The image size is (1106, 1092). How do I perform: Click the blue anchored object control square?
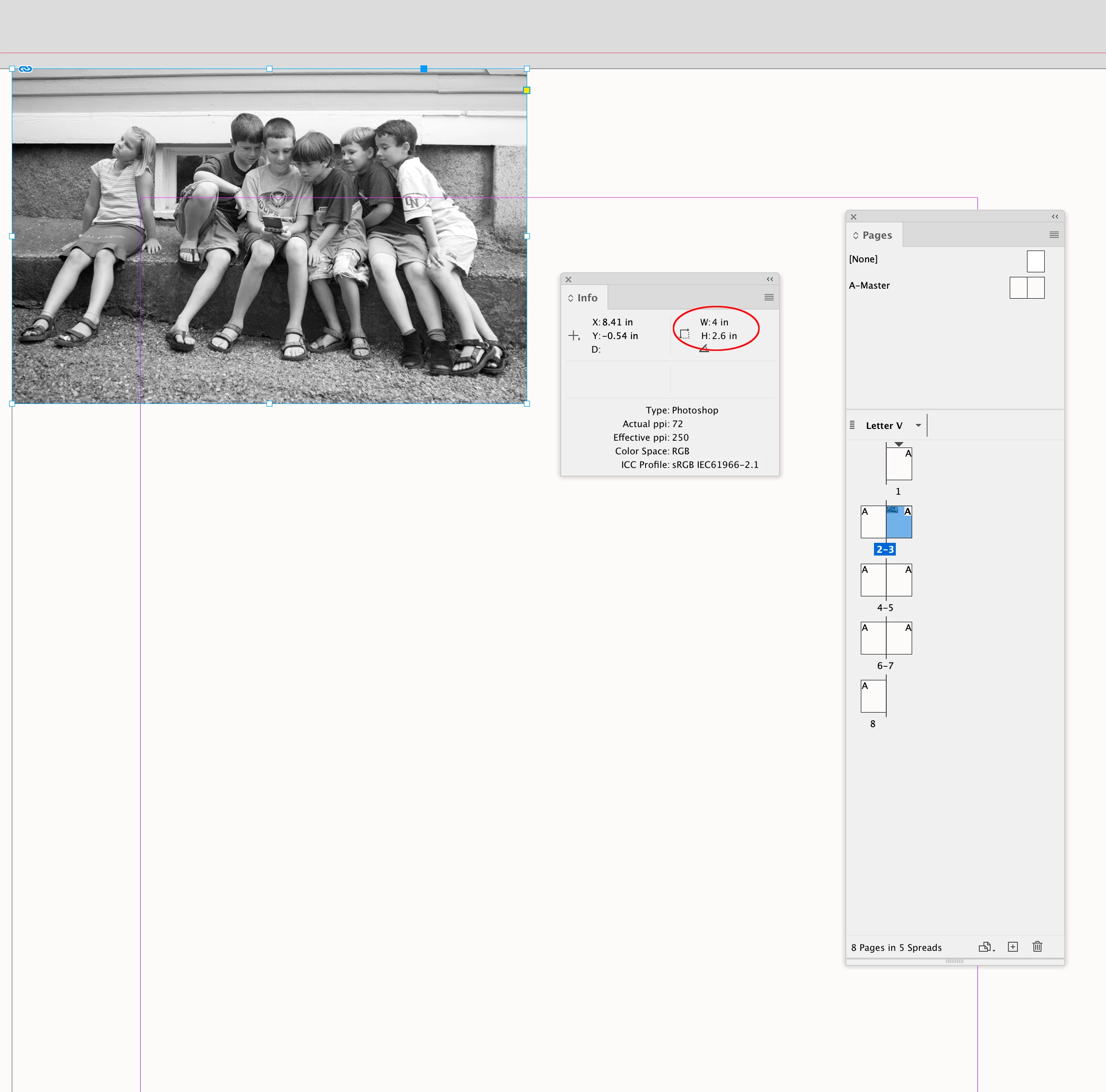click(424, 69)
